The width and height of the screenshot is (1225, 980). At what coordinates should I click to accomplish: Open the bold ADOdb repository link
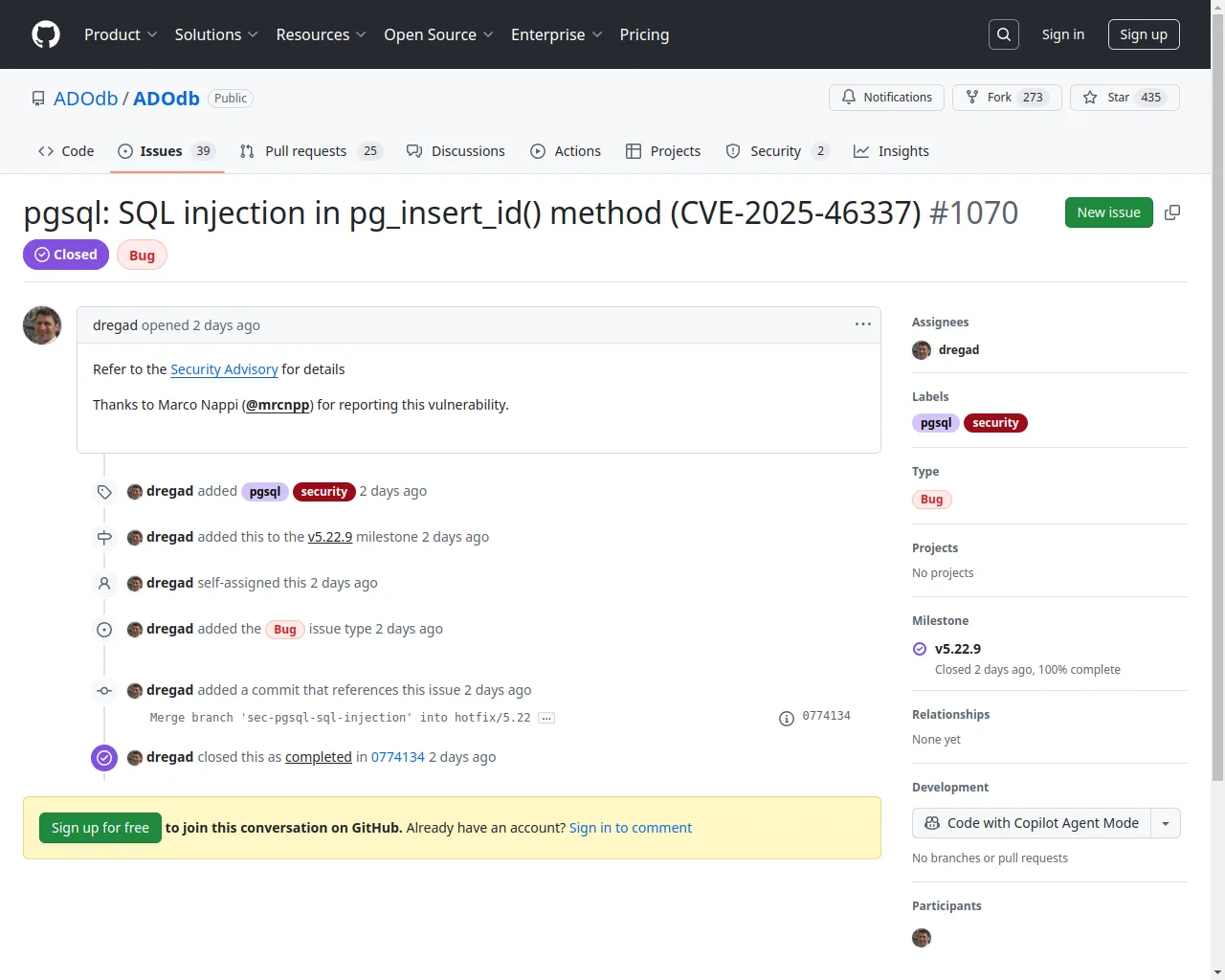pyautogui.click(x=167, y=99)
